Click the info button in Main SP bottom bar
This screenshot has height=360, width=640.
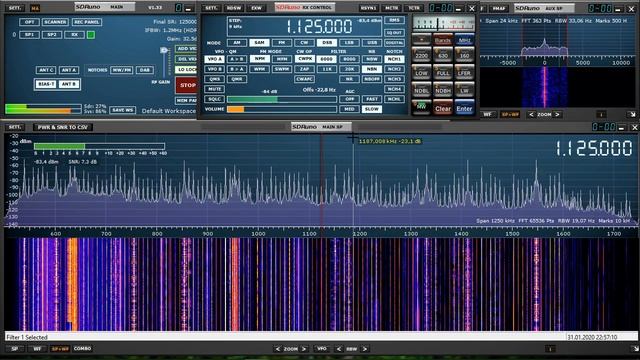(550, 349)
